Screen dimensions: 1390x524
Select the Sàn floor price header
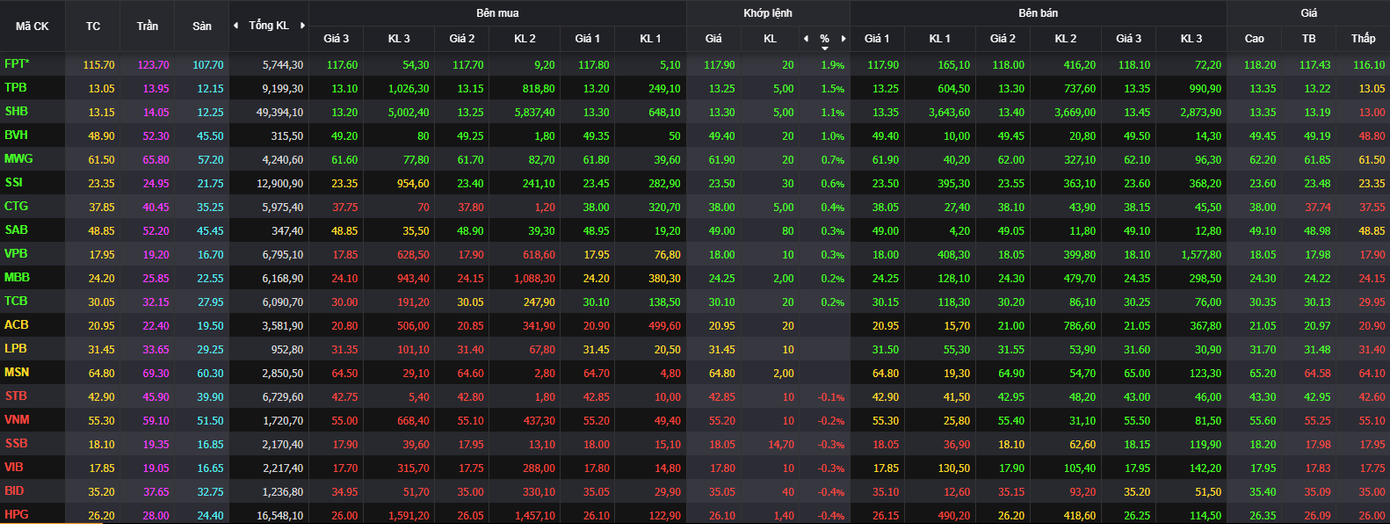tap(201, 26)
